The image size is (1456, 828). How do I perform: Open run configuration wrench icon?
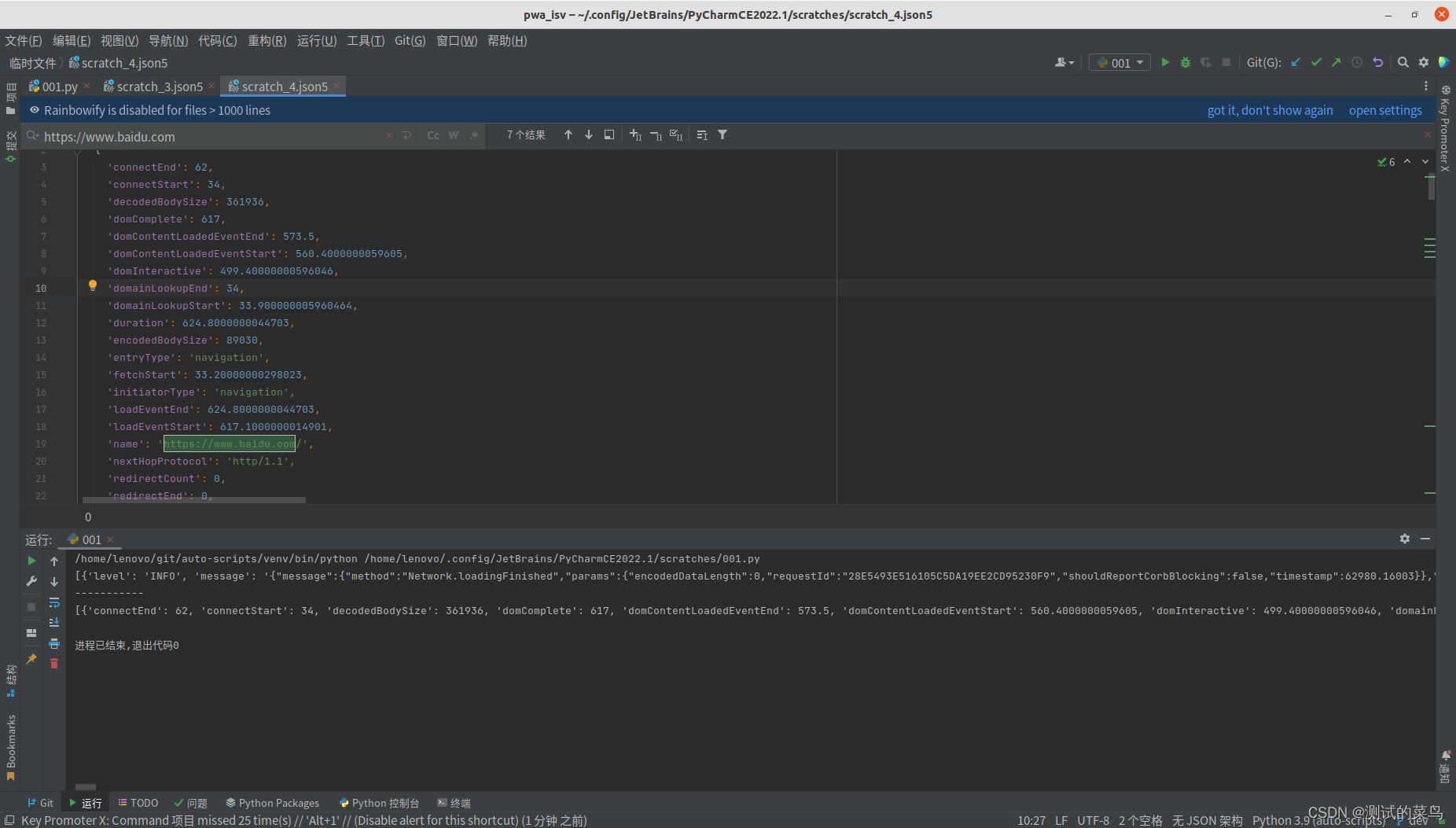coord(31,581)
